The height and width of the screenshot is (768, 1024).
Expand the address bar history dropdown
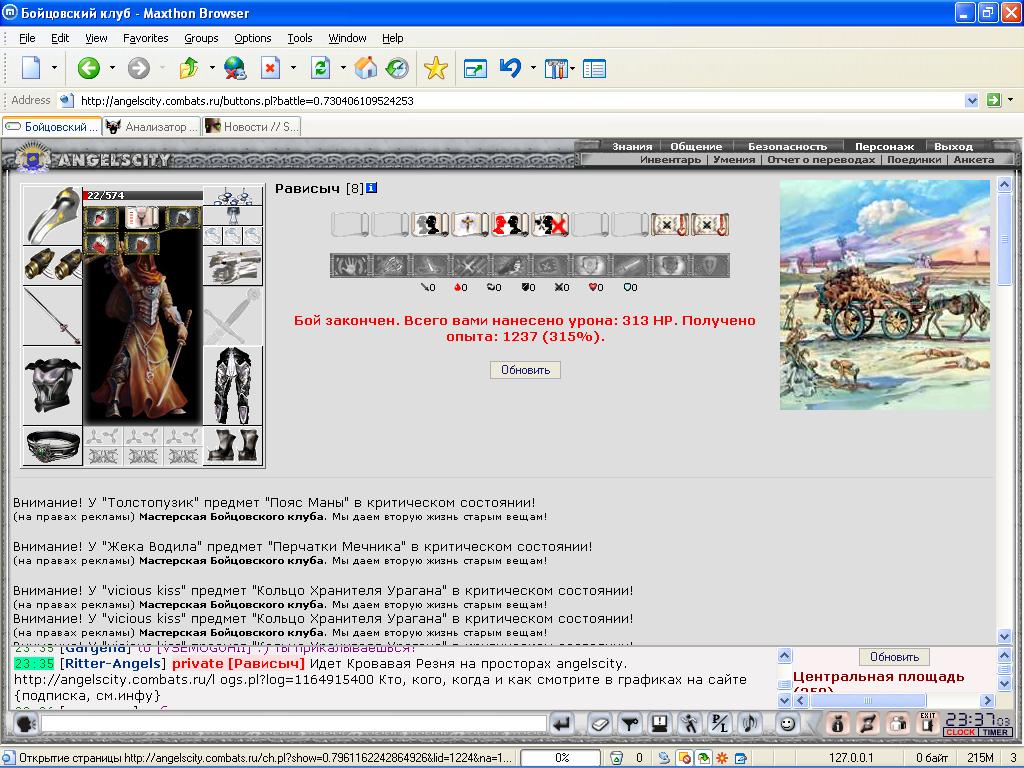point(972,100)
